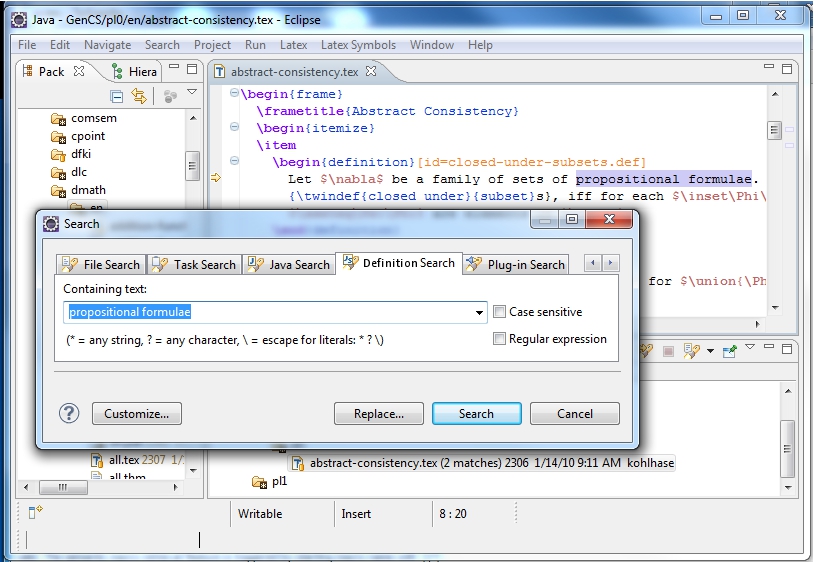Enable the Regular expression checkbox
This screenshot has height=562, width=814.
click(500, 339)
